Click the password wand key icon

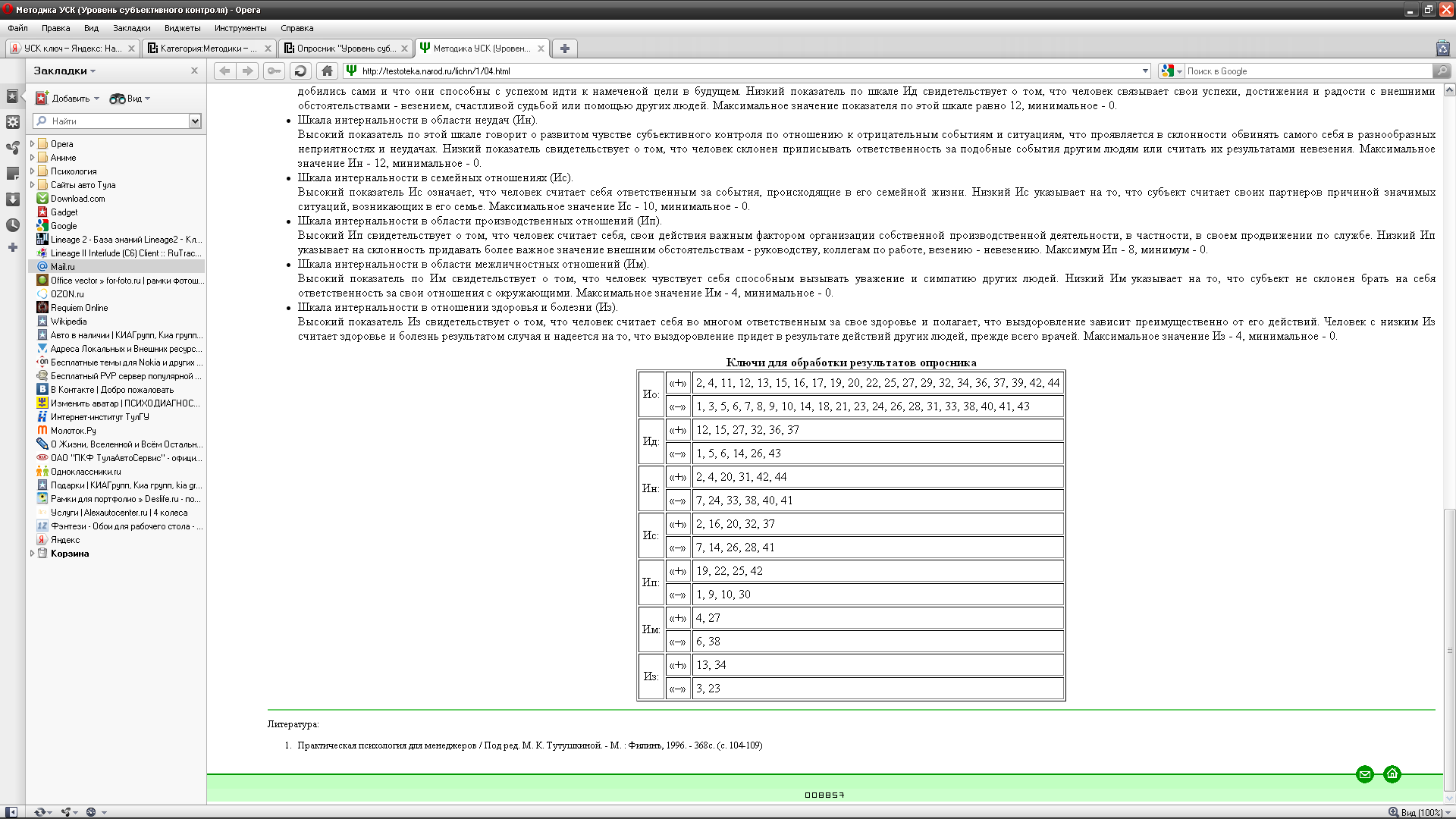click(x=274, y=71)
